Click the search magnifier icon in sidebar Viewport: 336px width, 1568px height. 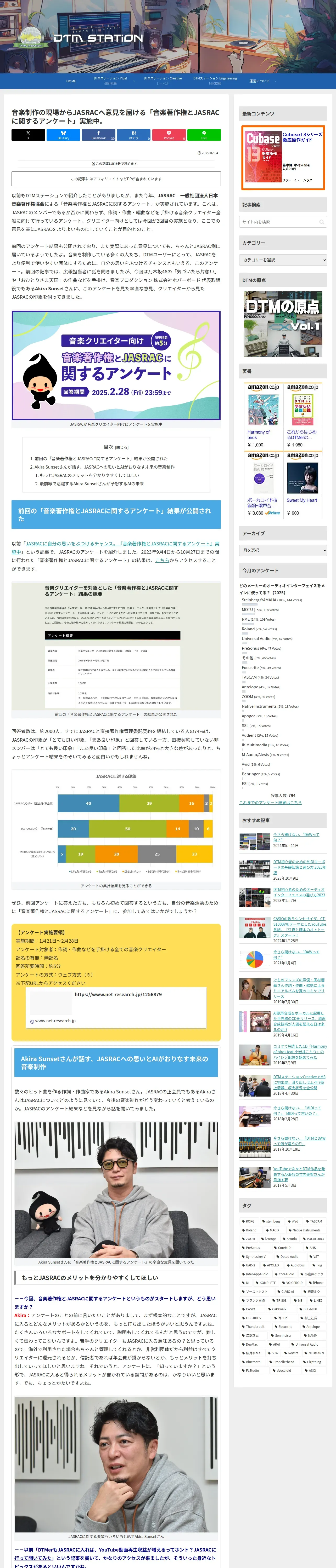click(321, 222)
